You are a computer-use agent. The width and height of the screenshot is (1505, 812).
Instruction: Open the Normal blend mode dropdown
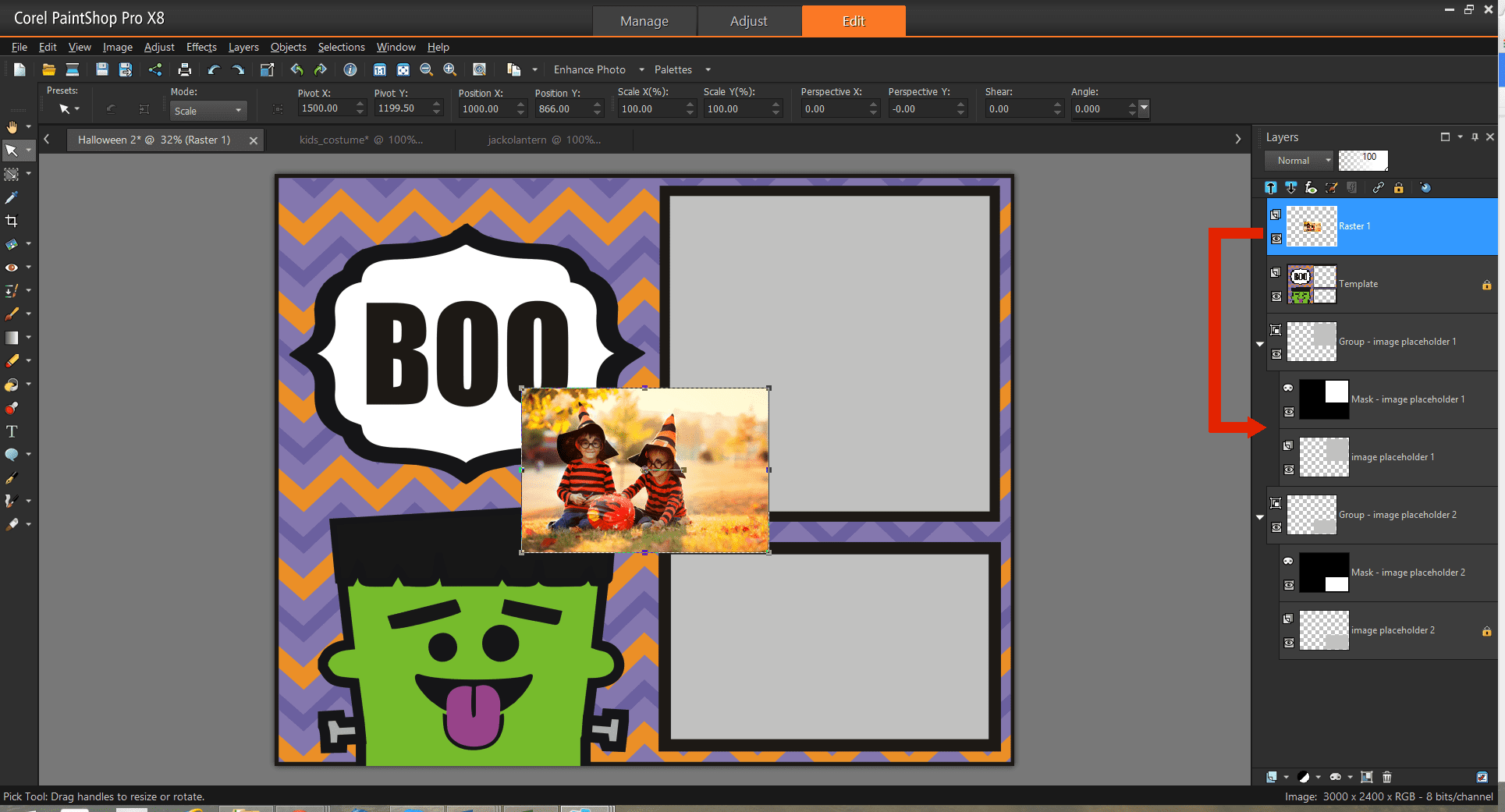[1299, 161]
